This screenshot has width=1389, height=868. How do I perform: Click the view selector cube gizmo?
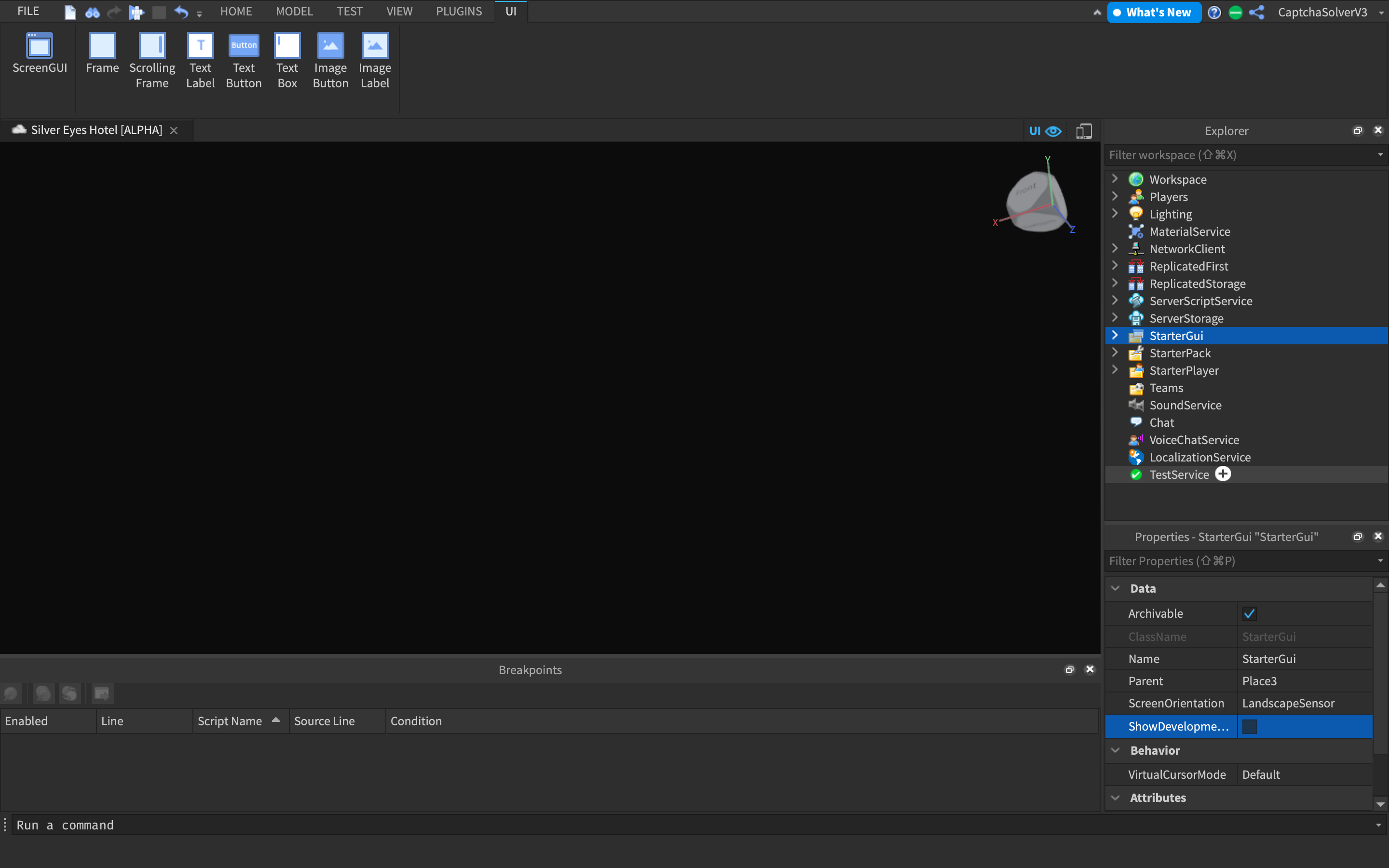click(x=1036, y=201)
